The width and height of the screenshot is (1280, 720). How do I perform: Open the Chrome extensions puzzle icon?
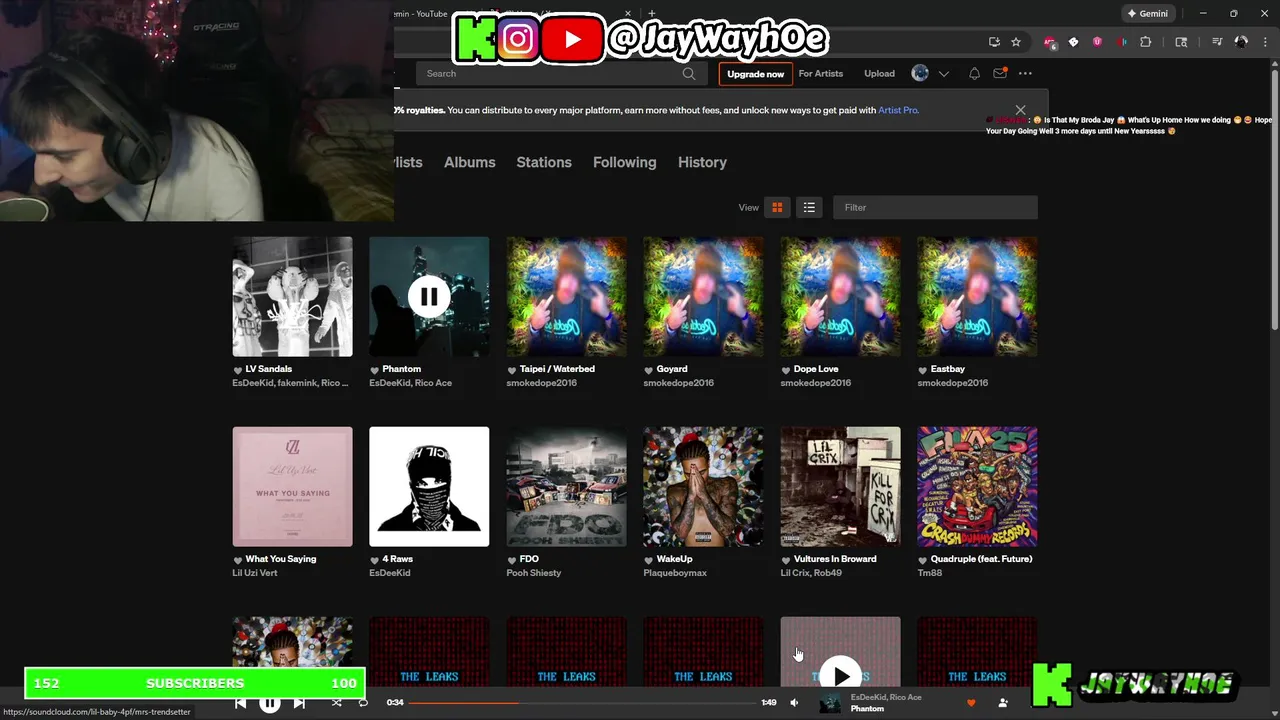point(1146,42)
